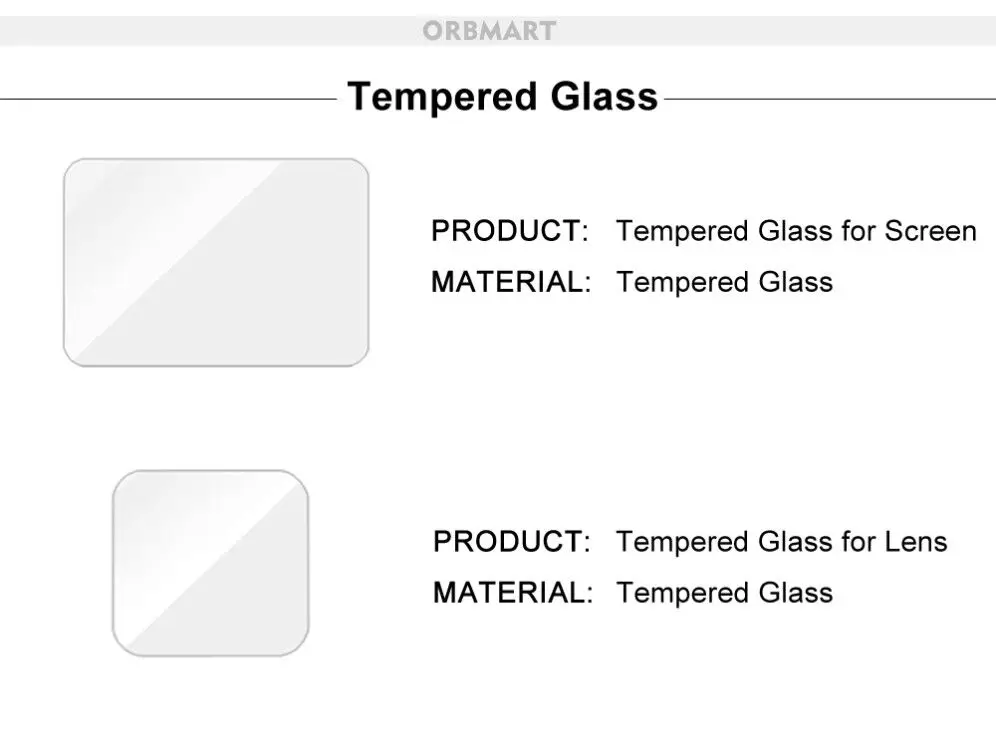Screen dimensions: 996x750
Task: Select the Tempered Glass heading
Action: click(502, 97)
